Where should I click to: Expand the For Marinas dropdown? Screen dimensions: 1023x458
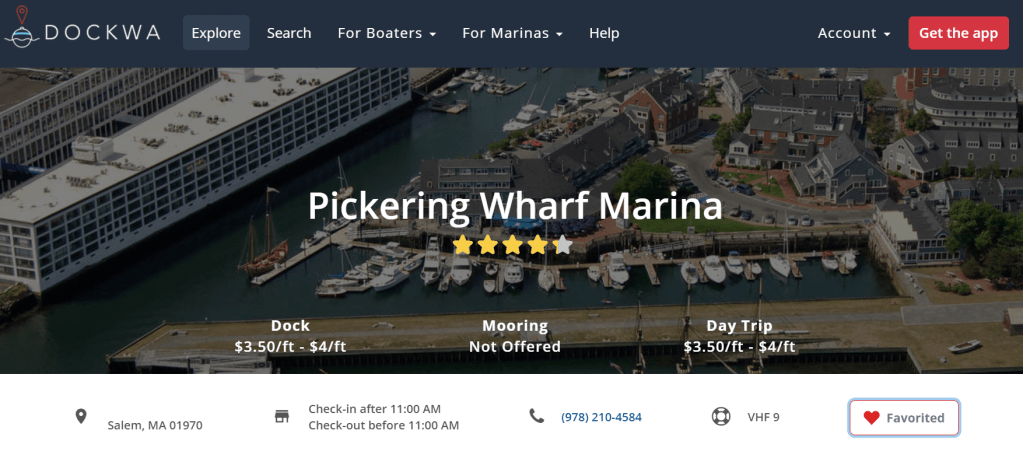[512, 33]
